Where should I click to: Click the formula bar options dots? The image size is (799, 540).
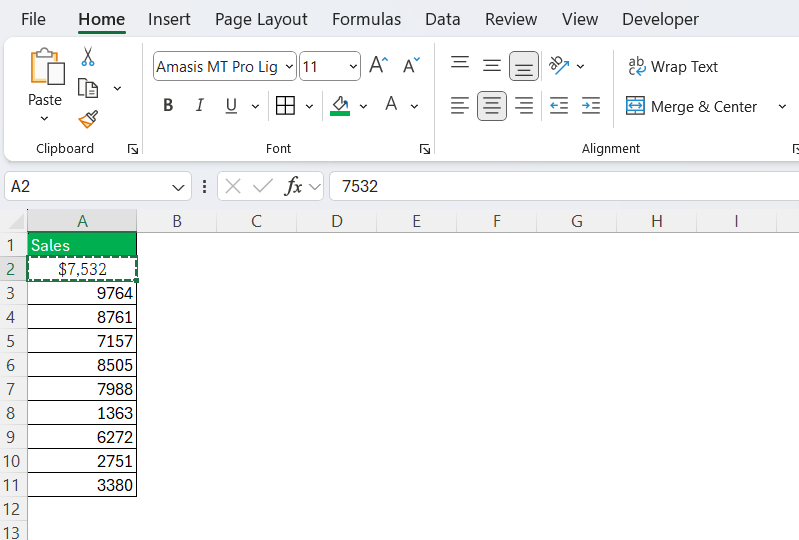point(204,186)
